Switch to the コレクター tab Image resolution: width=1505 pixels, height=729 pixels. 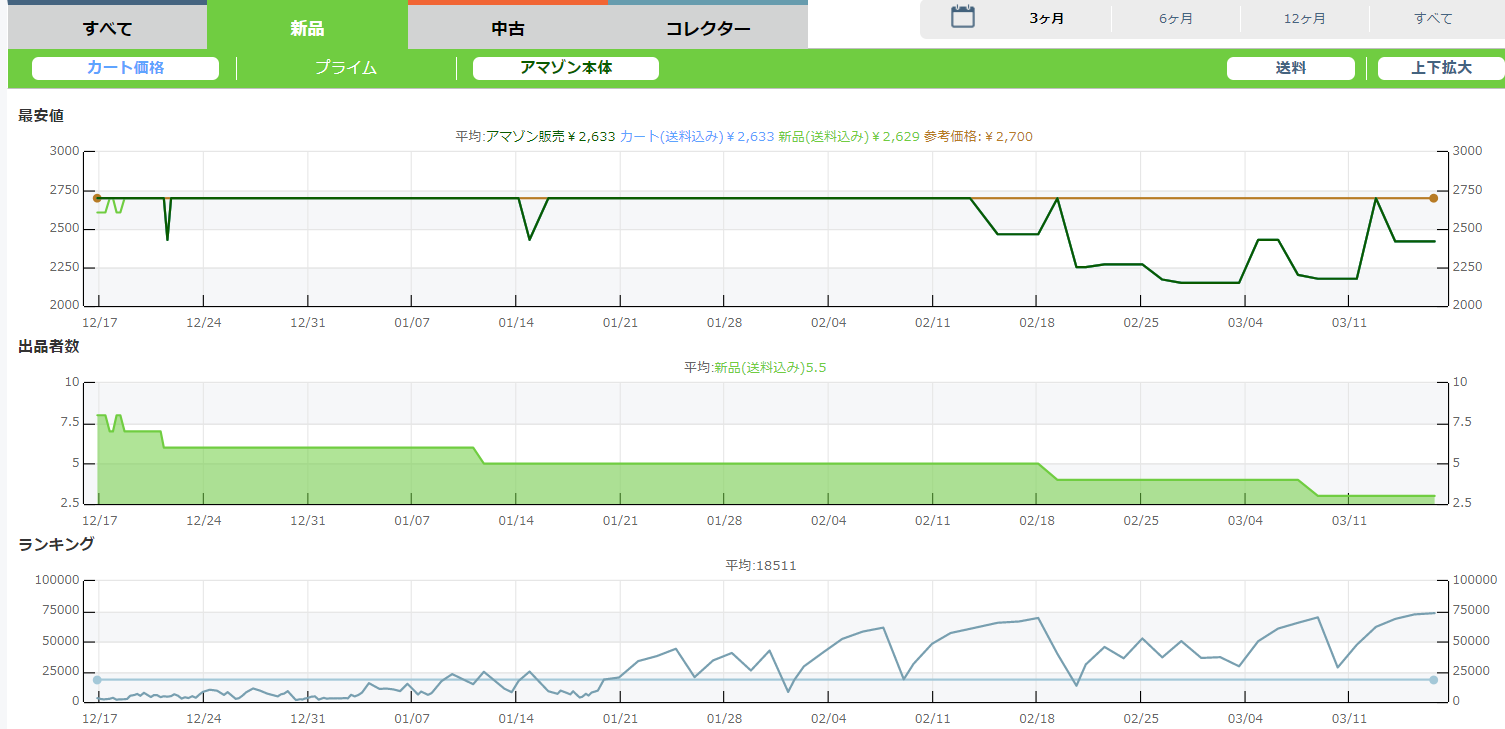tap(708, 28)
